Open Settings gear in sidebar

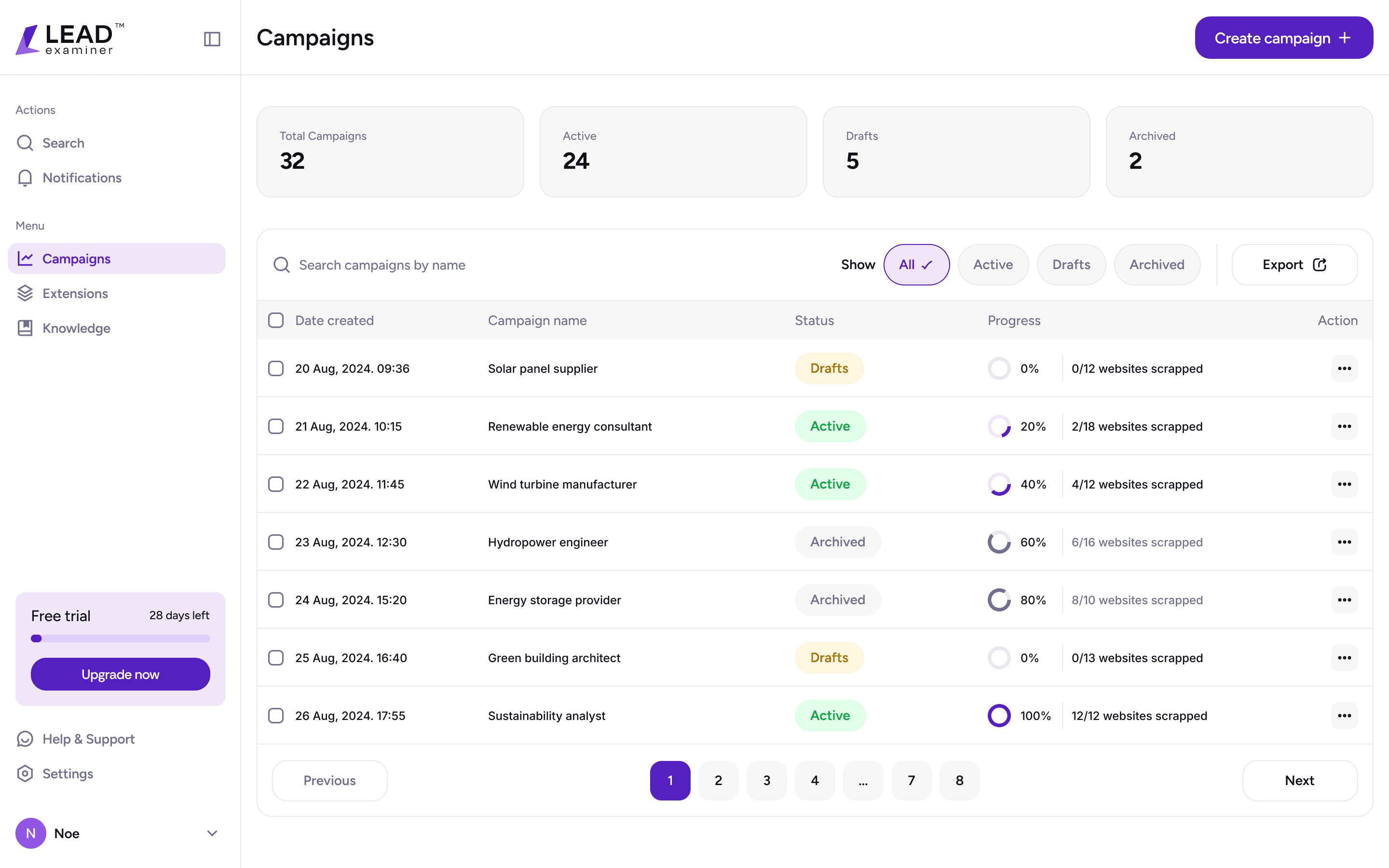[25, 773]
